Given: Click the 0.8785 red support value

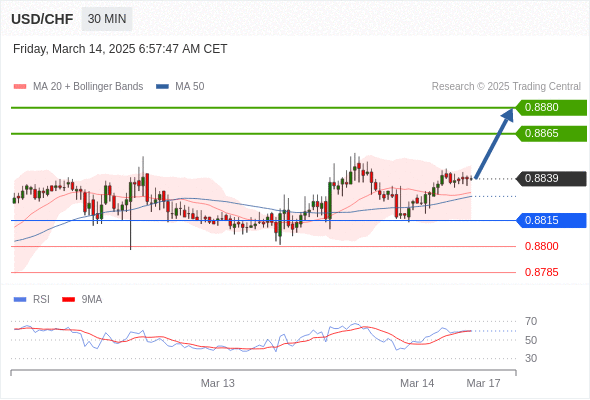Looking at the screenshot, I should point(541,272).
